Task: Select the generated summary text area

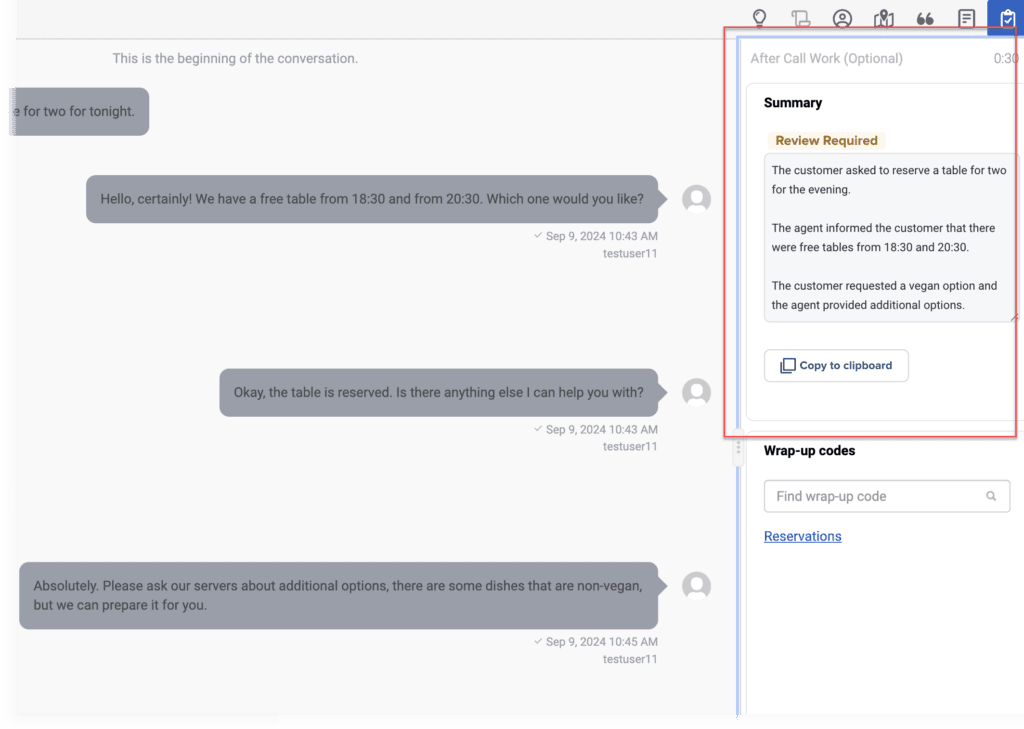Action: click(888, 237)
